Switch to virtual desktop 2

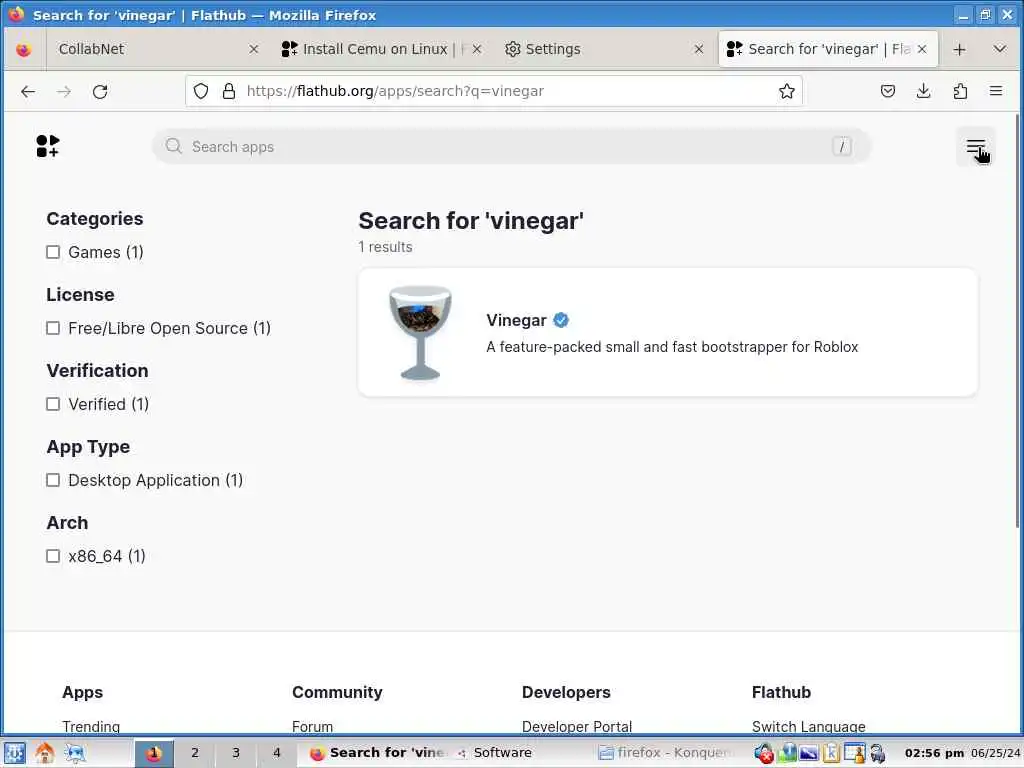(x=195, y=753)
